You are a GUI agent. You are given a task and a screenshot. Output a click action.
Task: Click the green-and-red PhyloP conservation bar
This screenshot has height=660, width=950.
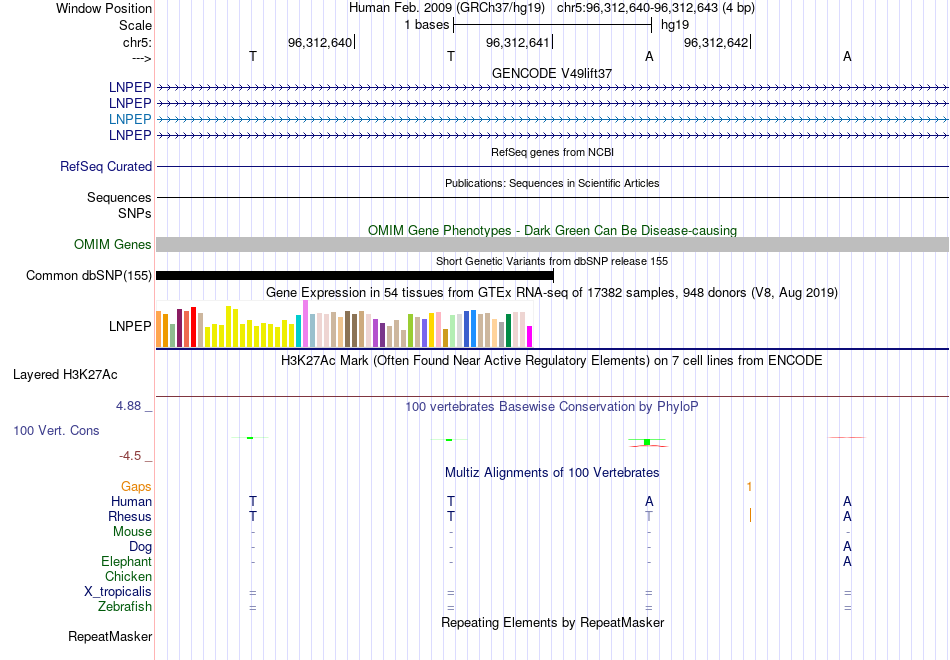(648, 442)
